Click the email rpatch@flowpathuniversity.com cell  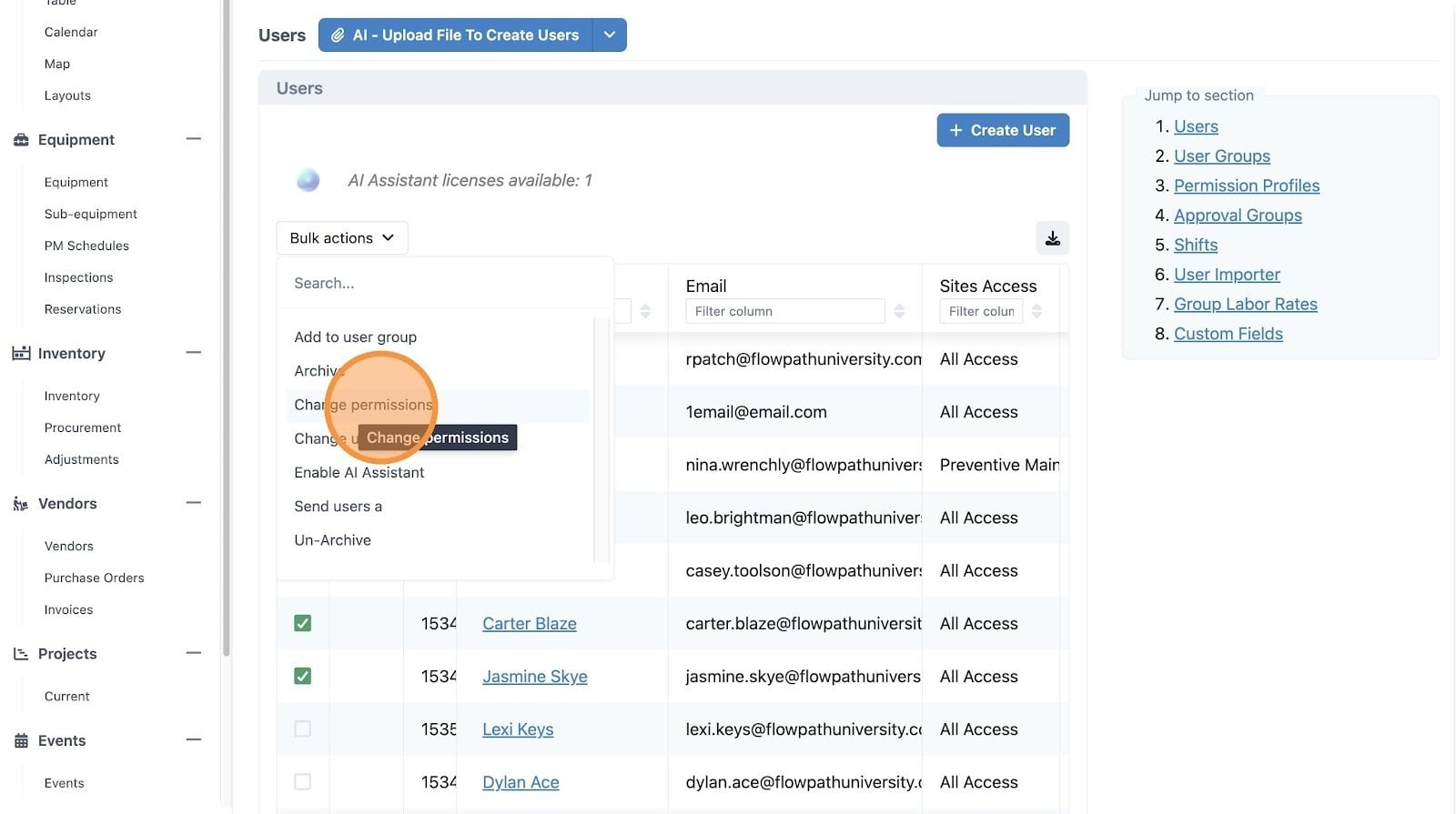[795, 359]
